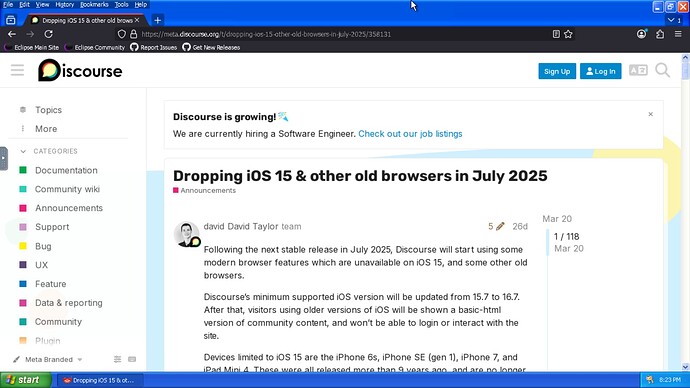Viewport: 690px width, 388px height.
Task: Open the extensions puzzle icon
Action: coord(660,34)
